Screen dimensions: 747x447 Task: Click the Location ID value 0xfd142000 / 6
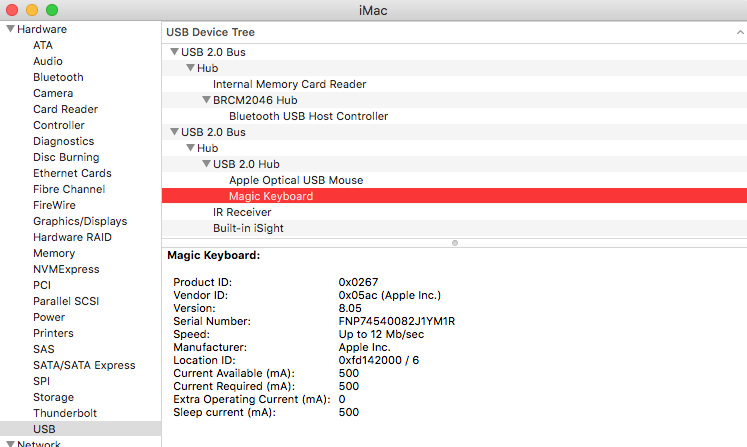[x=379, y=360]
